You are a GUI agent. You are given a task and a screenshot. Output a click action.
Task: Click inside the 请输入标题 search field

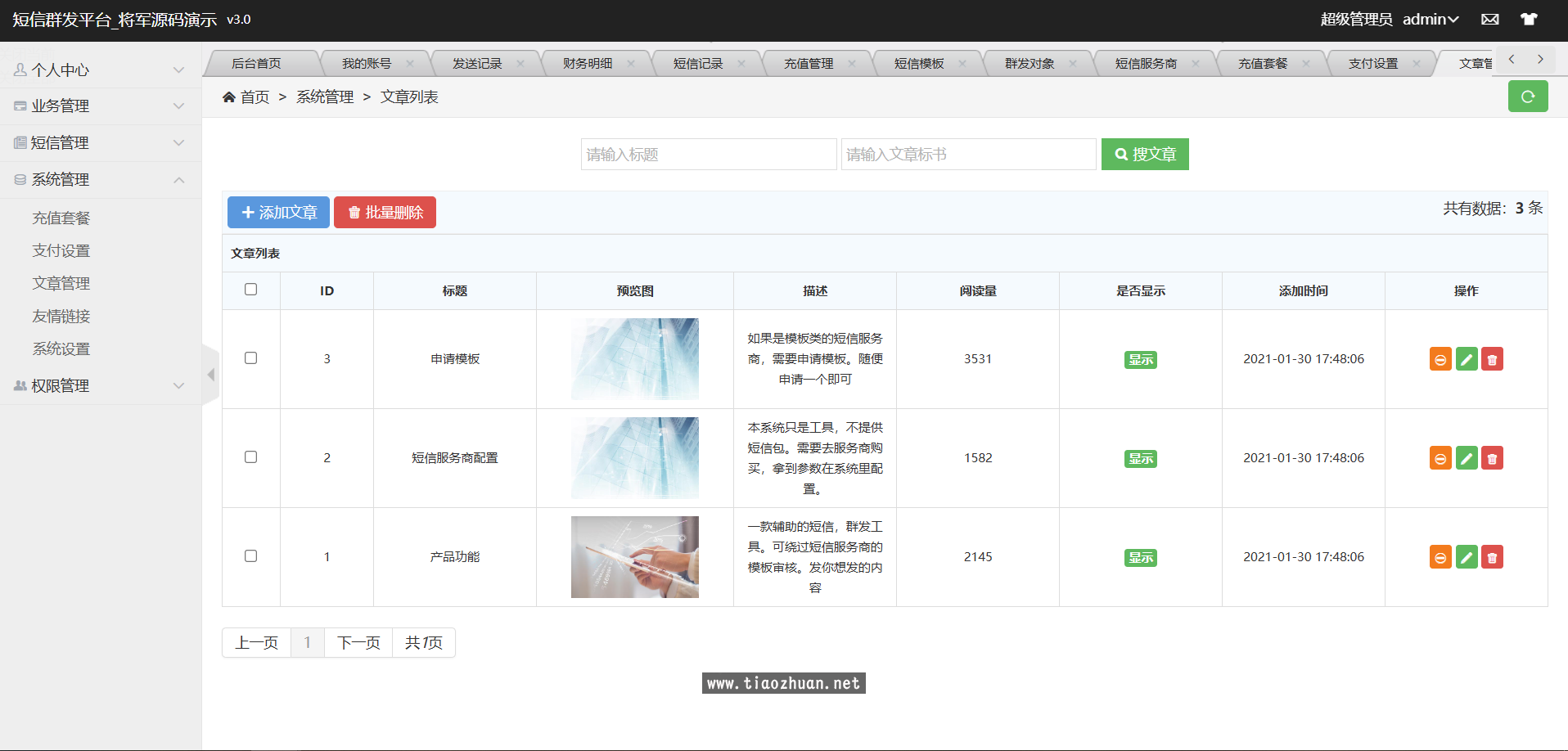(709, 154)
